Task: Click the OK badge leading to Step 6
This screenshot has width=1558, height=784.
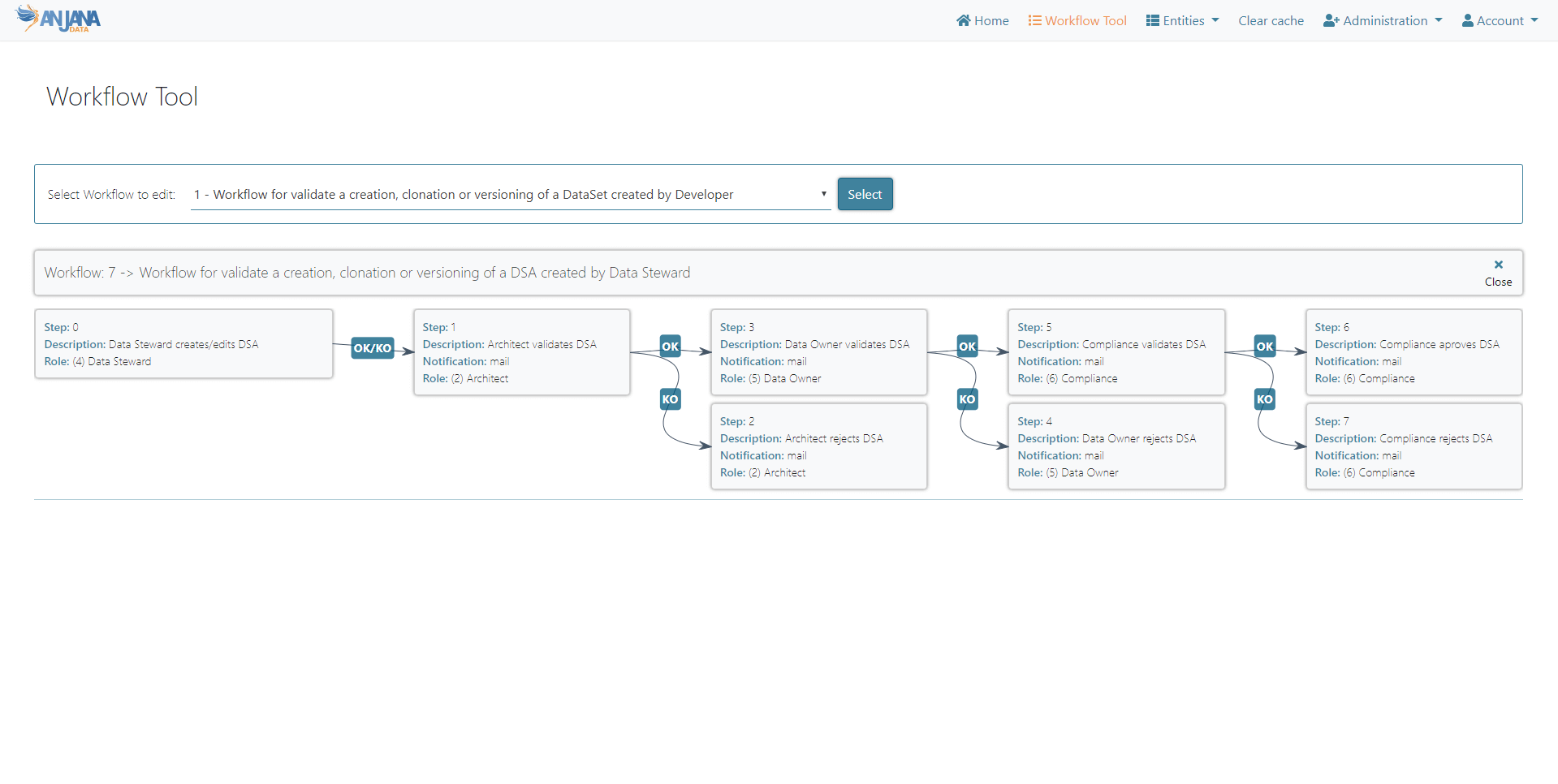Action: tap(1265, 347)
